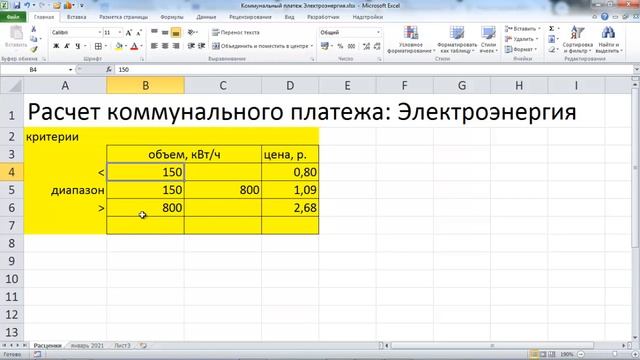Apply percent number style
The height and width of the screenshot is (360, 640).
pyautogui.click(x=340, y=46)
